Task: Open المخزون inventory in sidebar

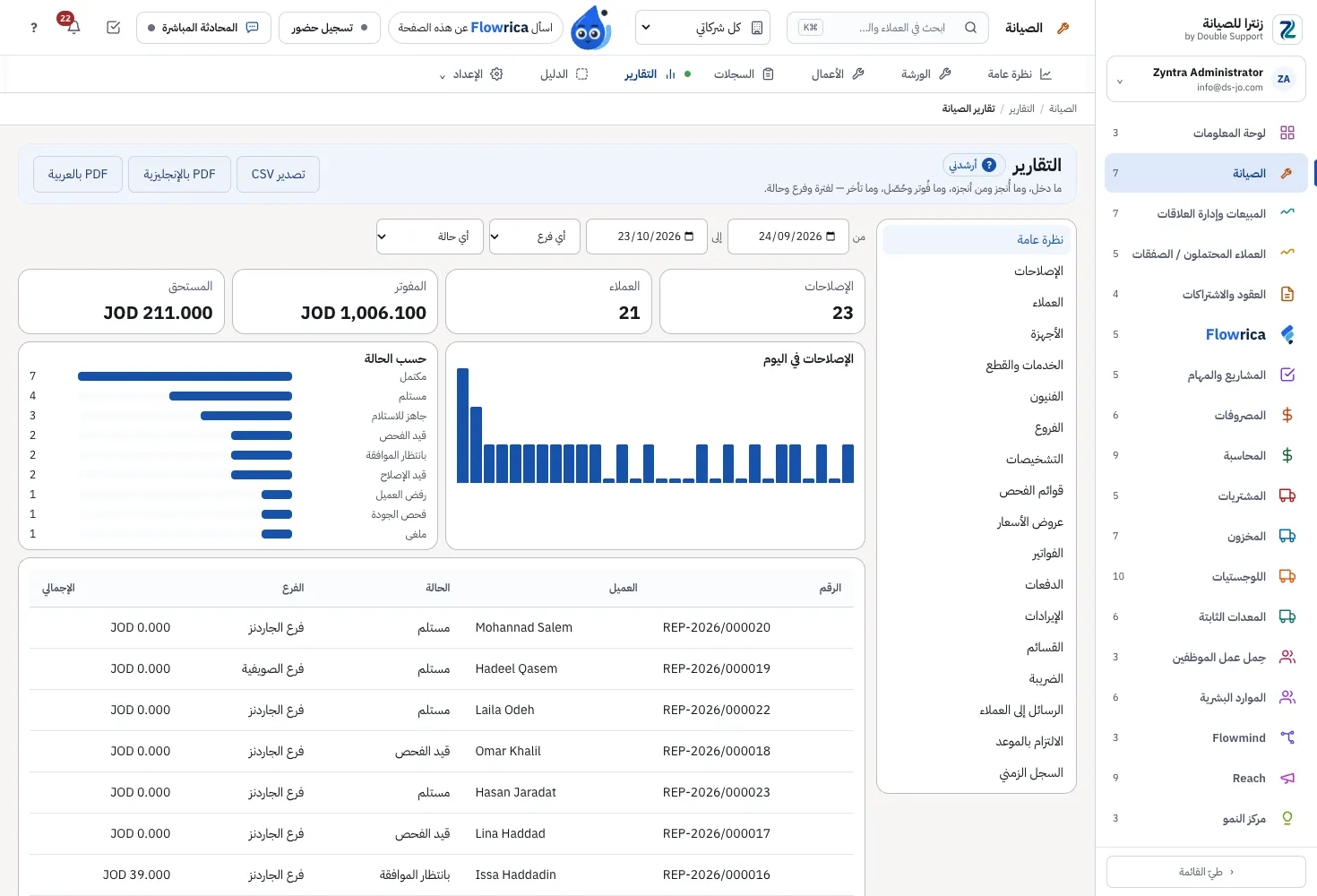Action: [1206, 536]
